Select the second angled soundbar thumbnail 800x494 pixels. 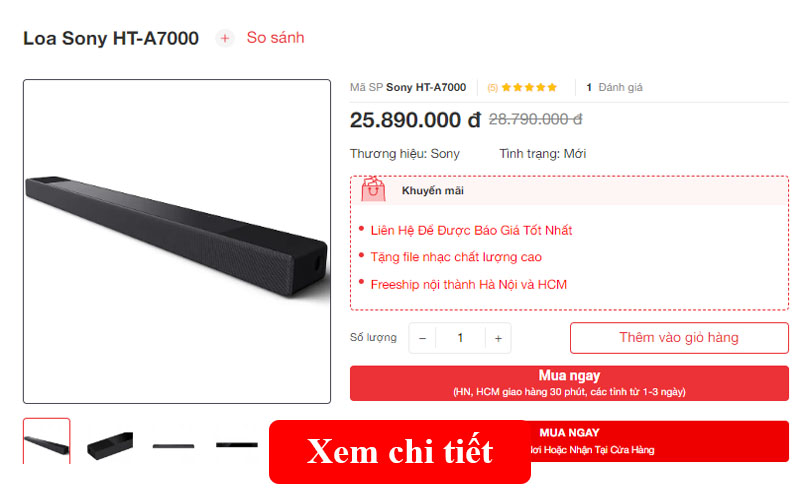click(x=110, y=445)
